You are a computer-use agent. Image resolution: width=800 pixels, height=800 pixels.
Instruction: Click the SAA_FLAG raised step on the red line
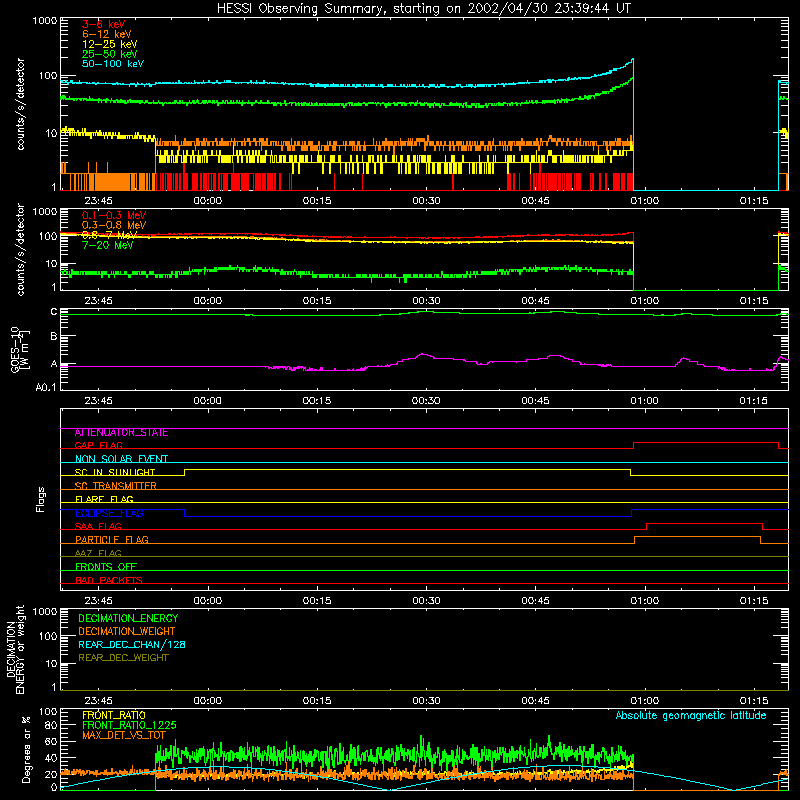705,524
